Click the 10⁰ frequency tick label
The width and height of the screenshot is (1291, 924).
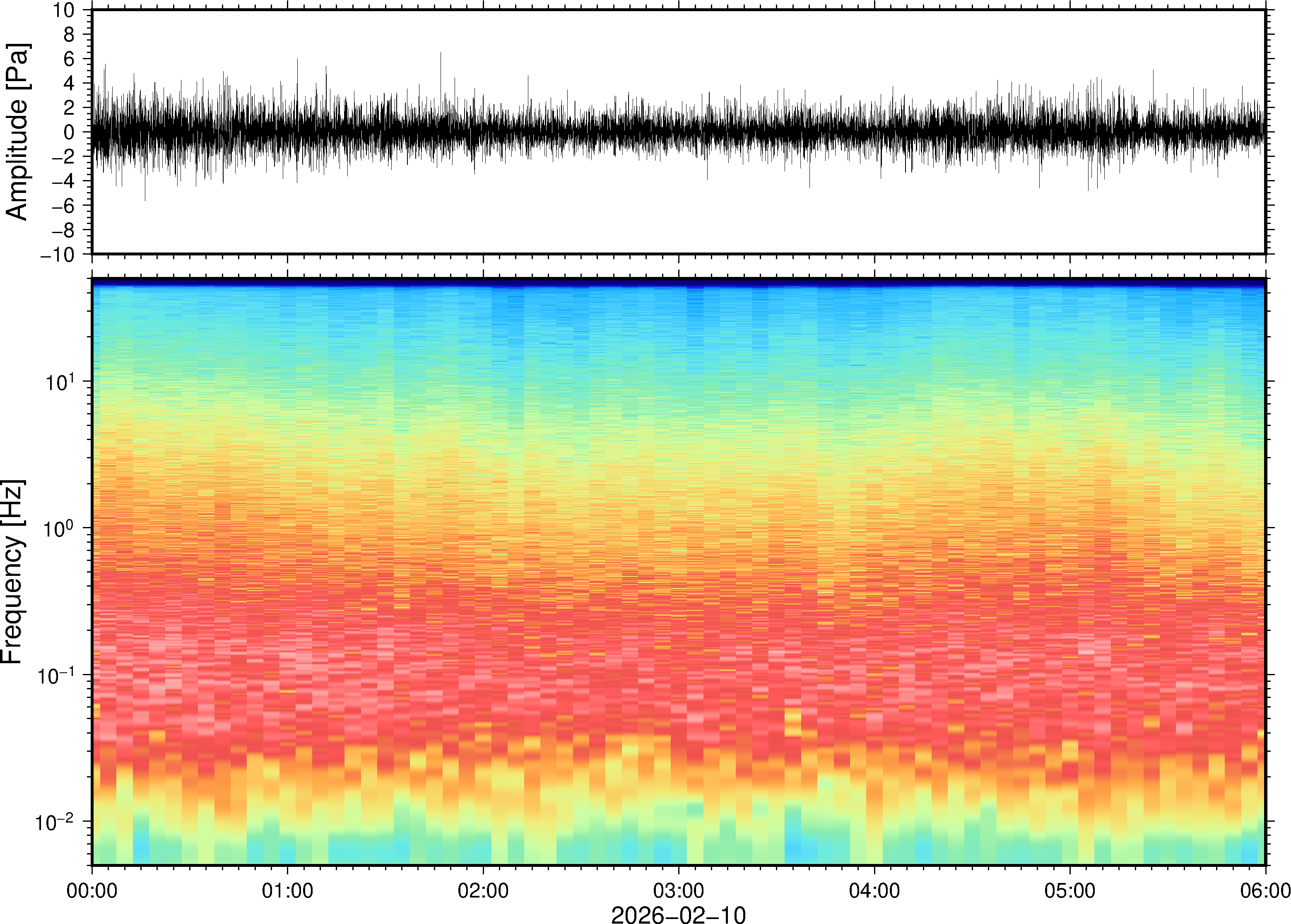click(59, 529)
